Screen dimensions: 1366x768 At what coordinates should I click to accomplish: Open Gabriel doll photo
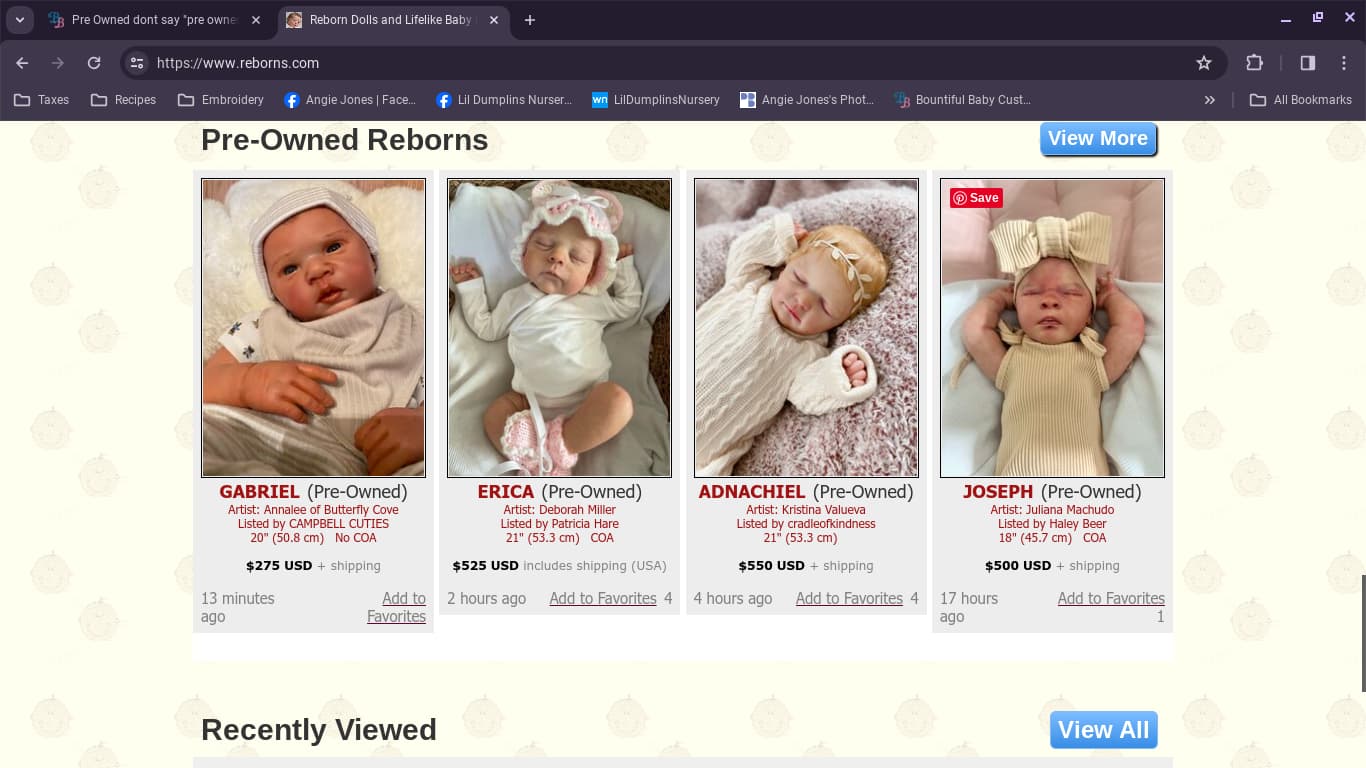point(313,328)
